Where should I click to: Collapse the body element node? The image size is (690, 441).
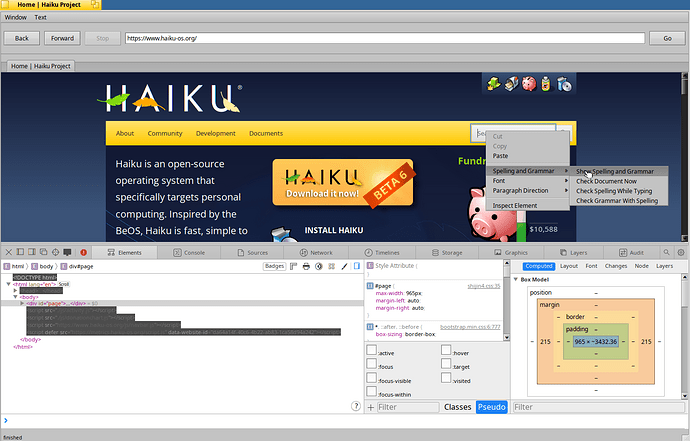click(x=15, y=297)
